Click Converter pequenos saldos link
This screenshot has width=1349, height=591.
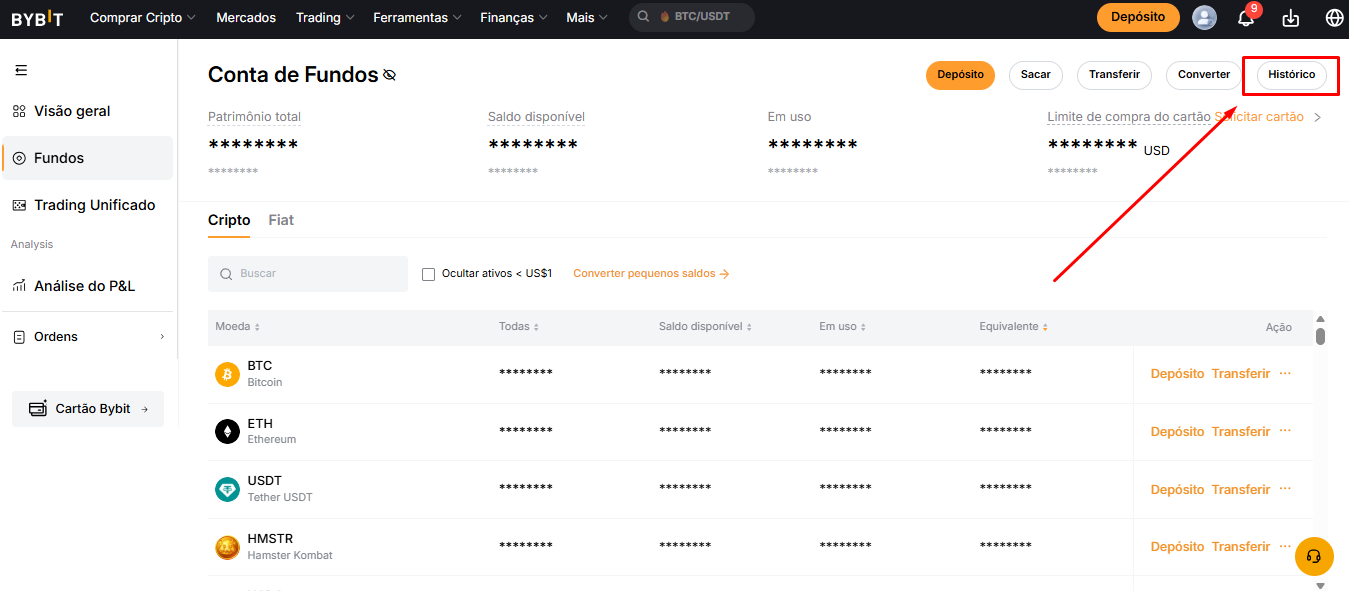tap(651, 274)
